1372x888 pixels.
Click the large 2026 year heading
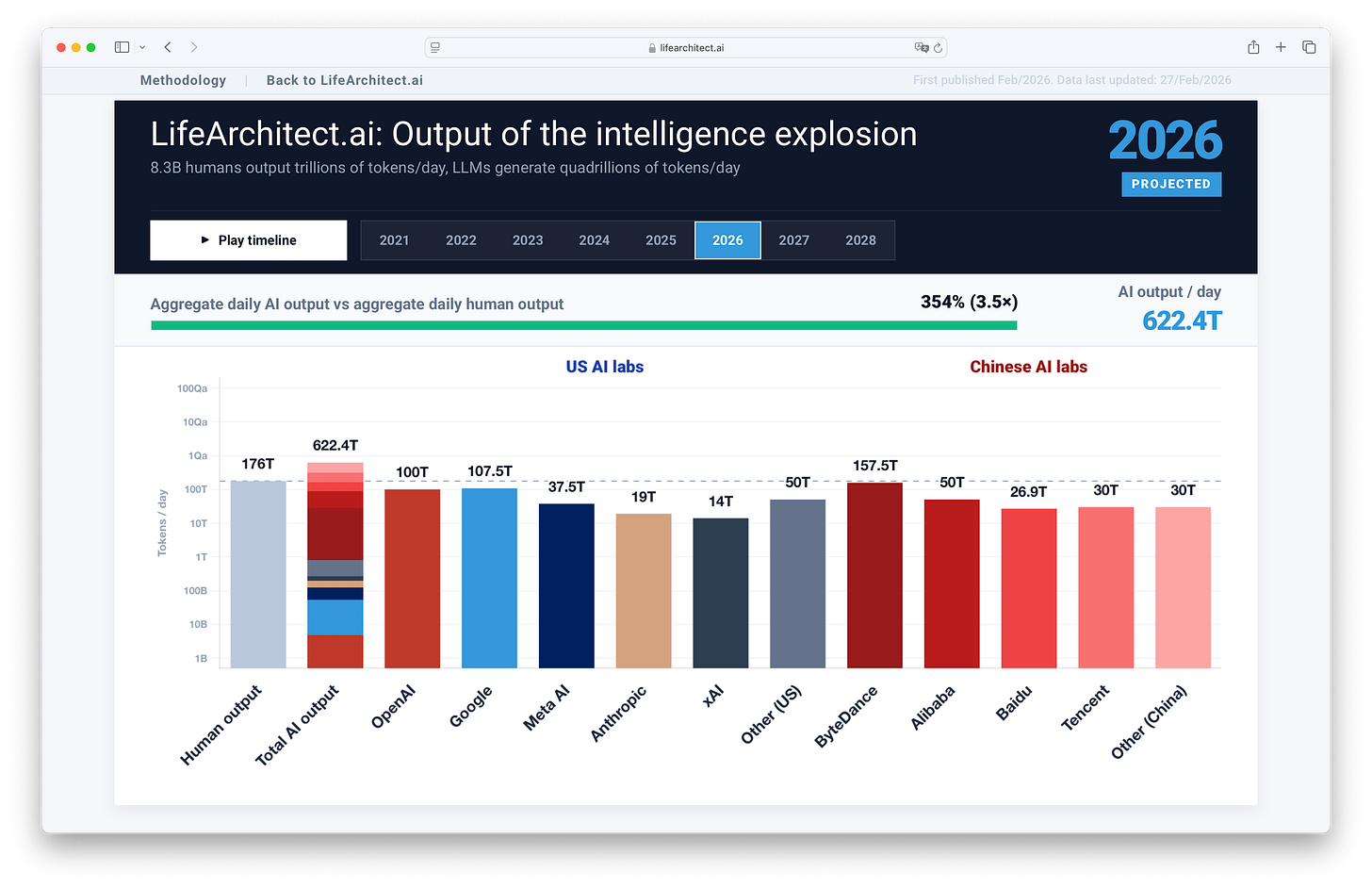pyautogui.click(x=1166, y=140)
